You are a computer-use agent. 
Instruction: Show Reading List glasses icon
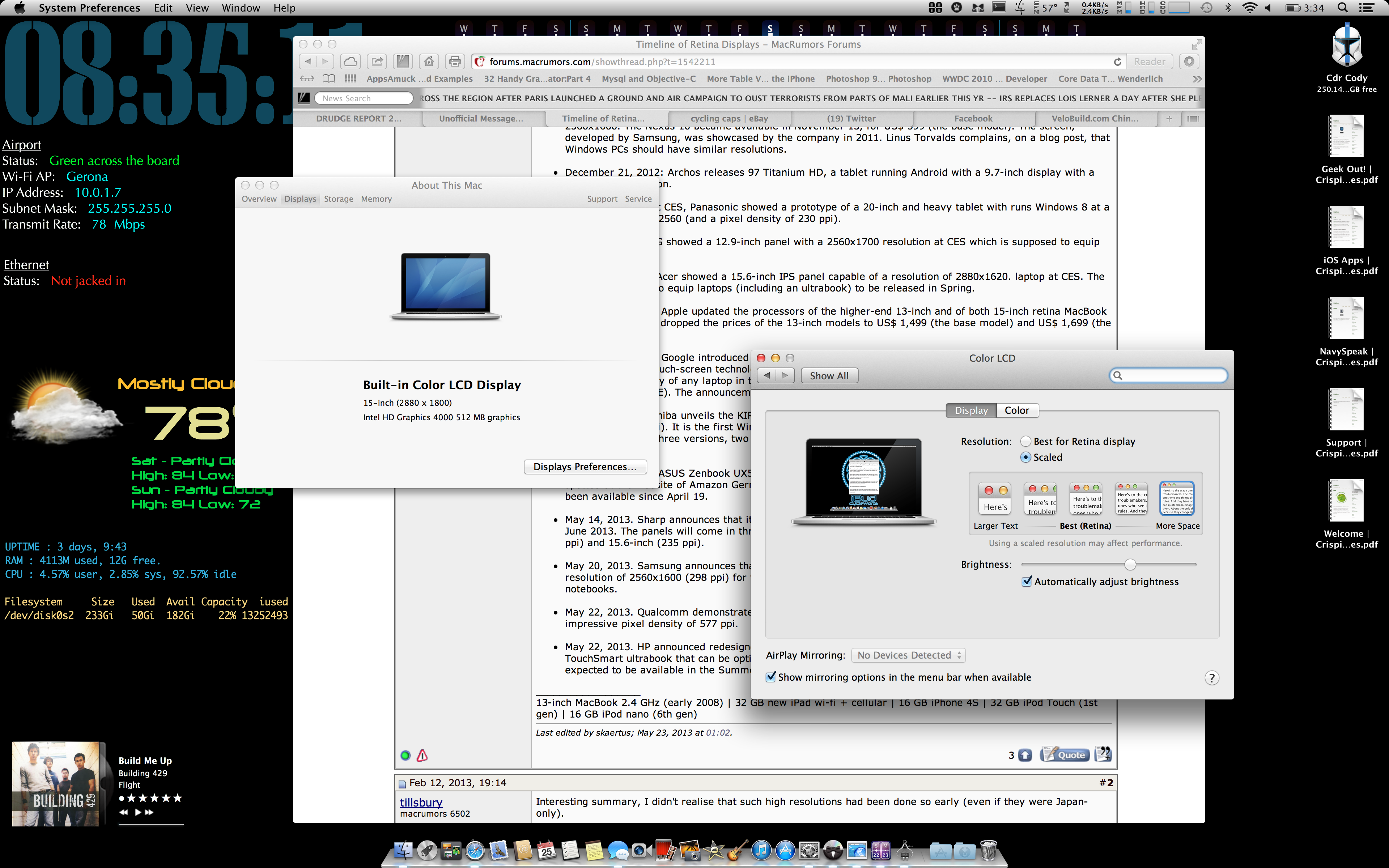(x=307, y=78)
